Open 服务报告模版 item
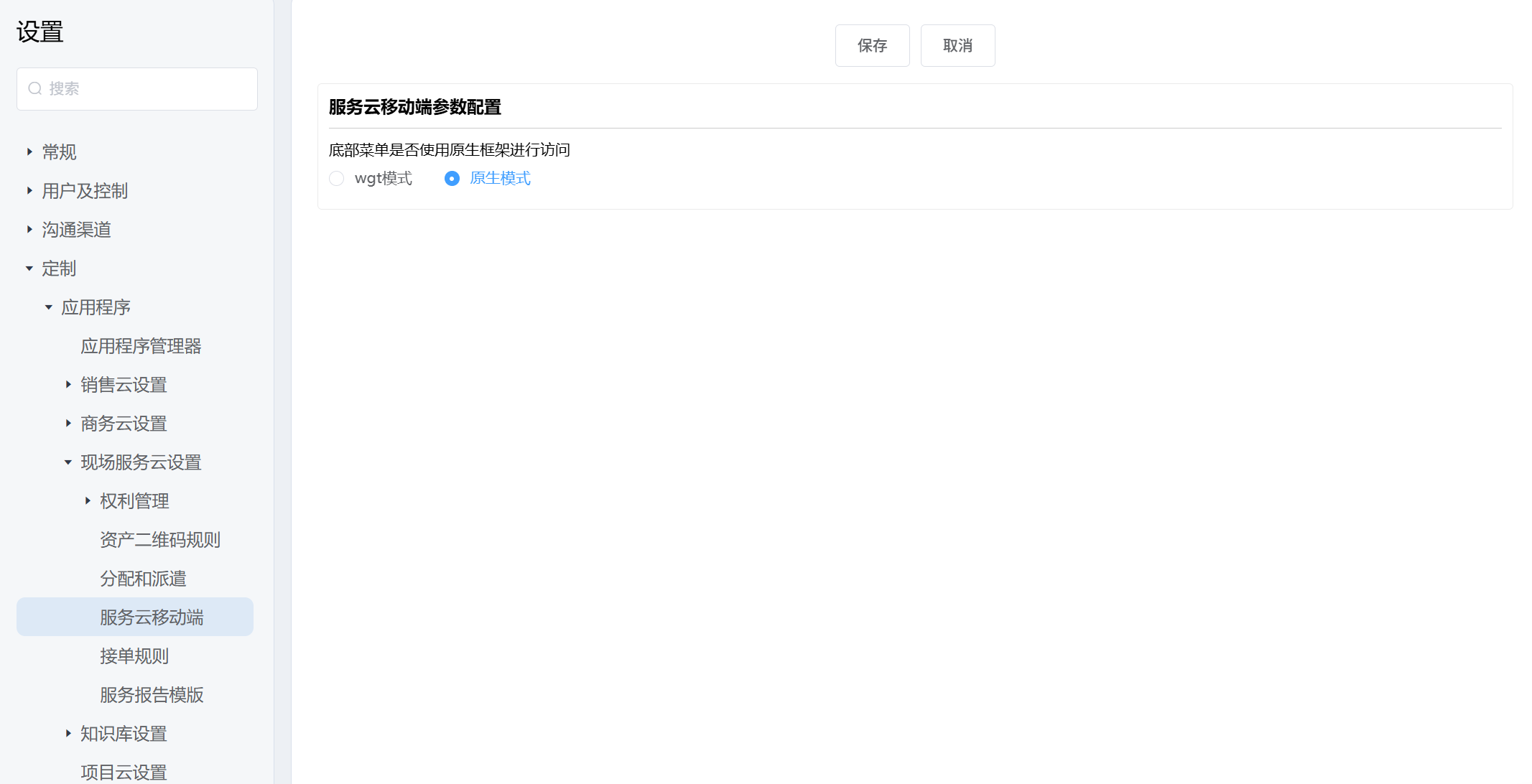Screen dimensions: 1532x784 (x=152, y=695)
